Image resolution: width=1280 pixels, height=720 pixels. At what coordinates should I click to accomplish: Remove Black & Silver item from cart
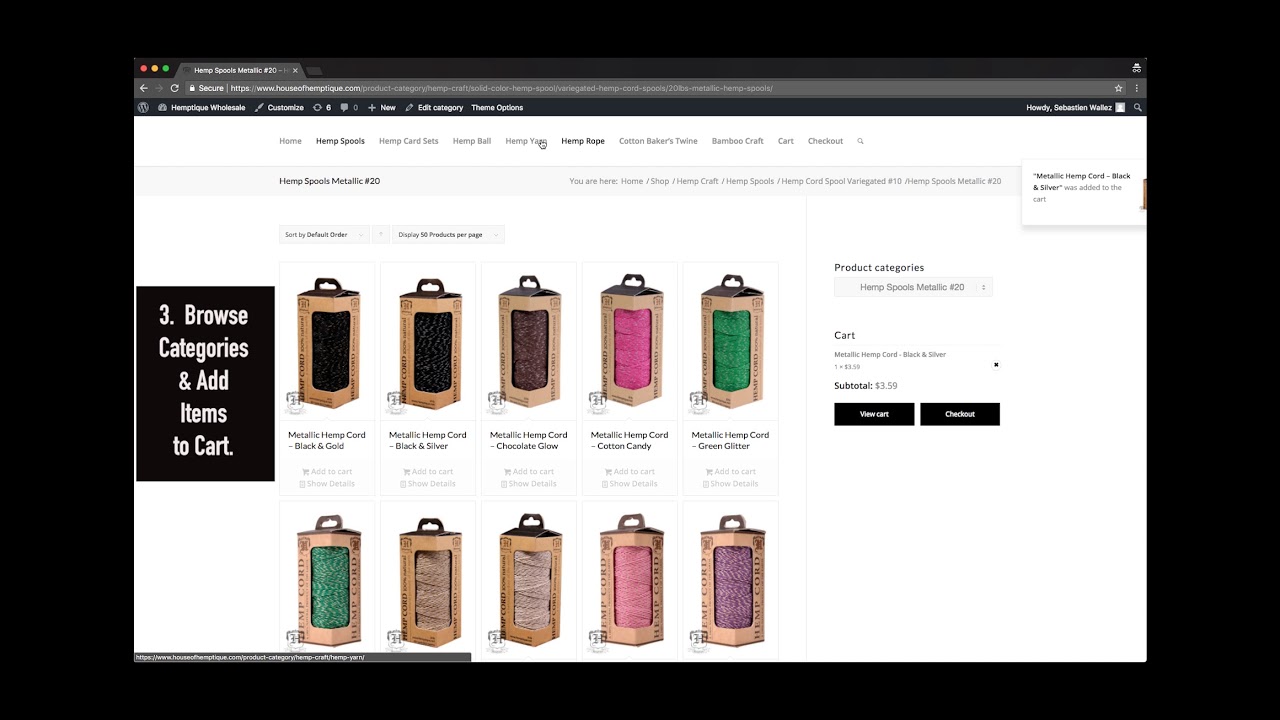[x=996, y=365]
